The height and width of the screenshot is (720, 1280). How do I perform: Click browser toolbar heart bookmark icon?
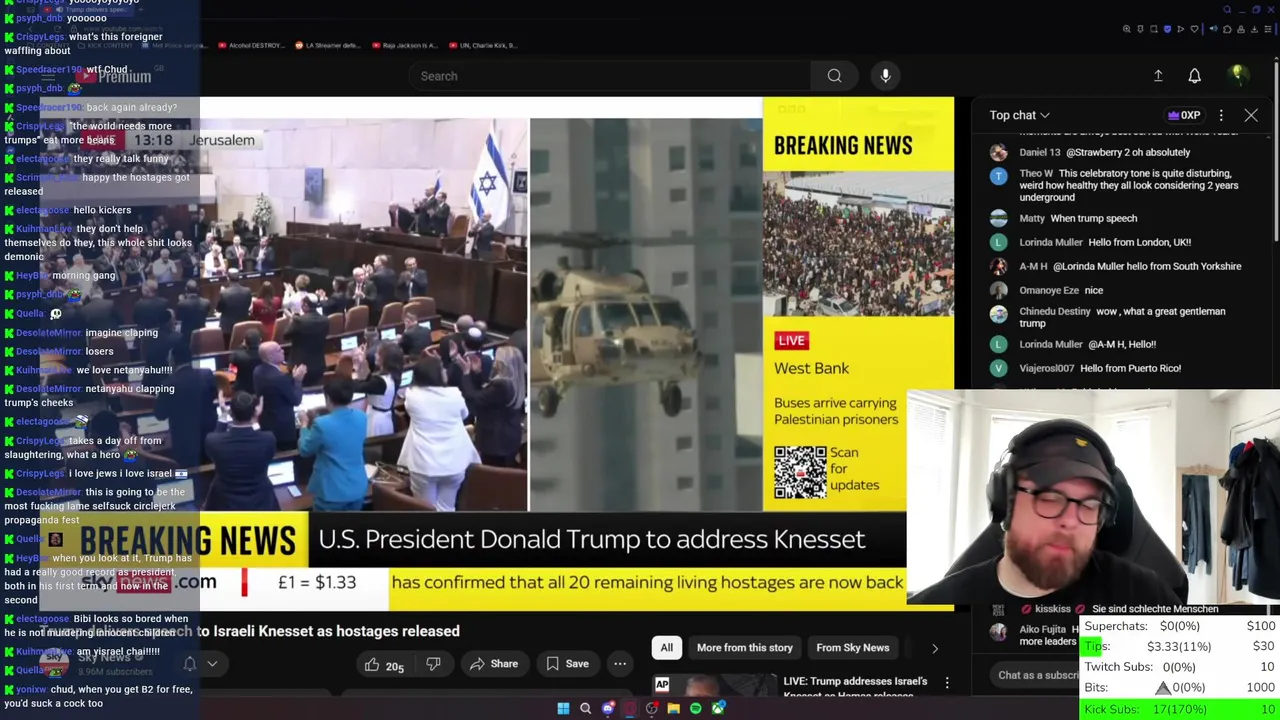[x=1194, y=29]
